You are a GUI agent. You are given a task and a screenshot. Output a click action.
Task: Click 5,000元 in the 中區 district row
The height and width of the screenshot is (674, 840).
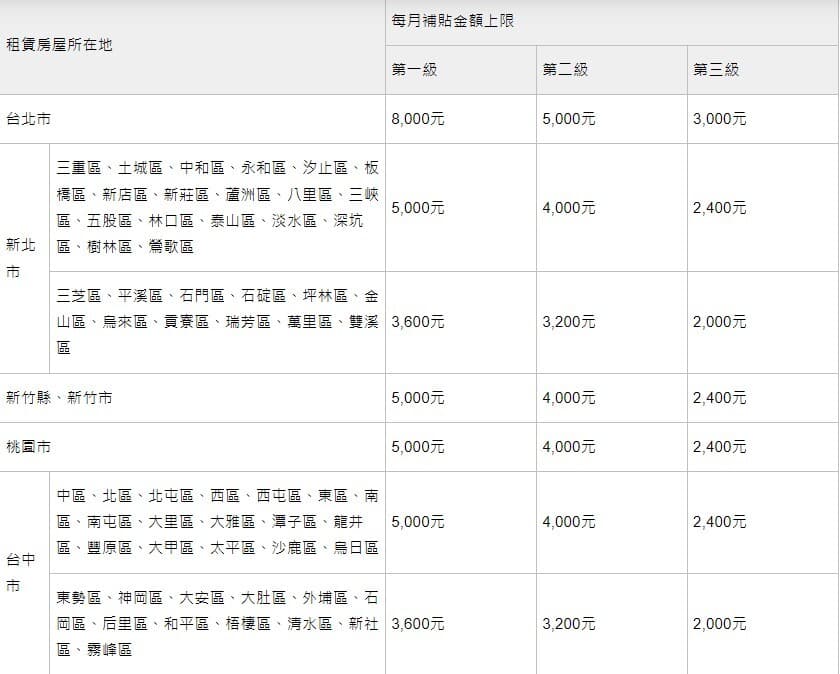[418, 522]
